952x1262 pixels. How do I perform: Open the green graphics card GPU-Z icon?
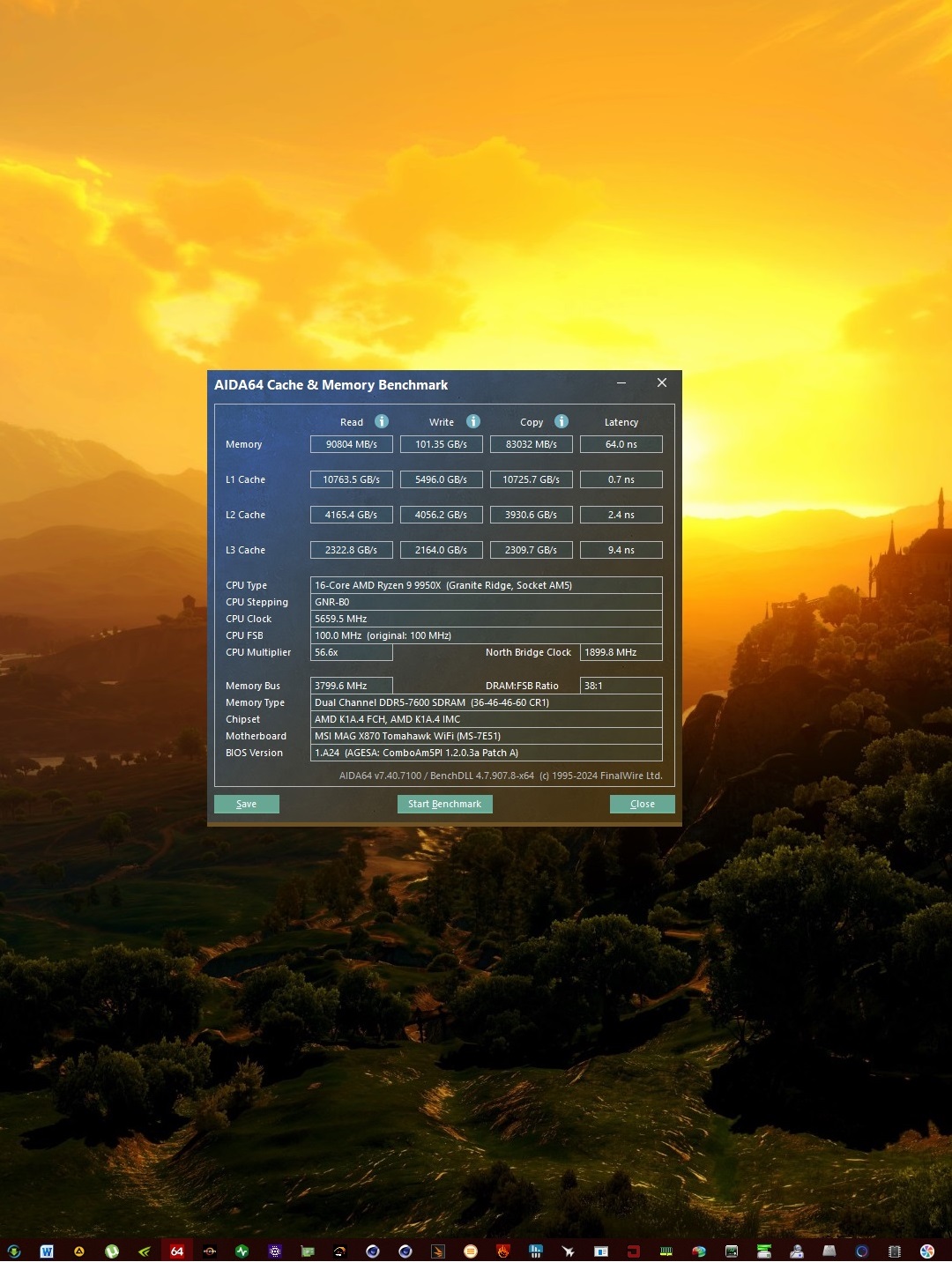point(308,1251)
